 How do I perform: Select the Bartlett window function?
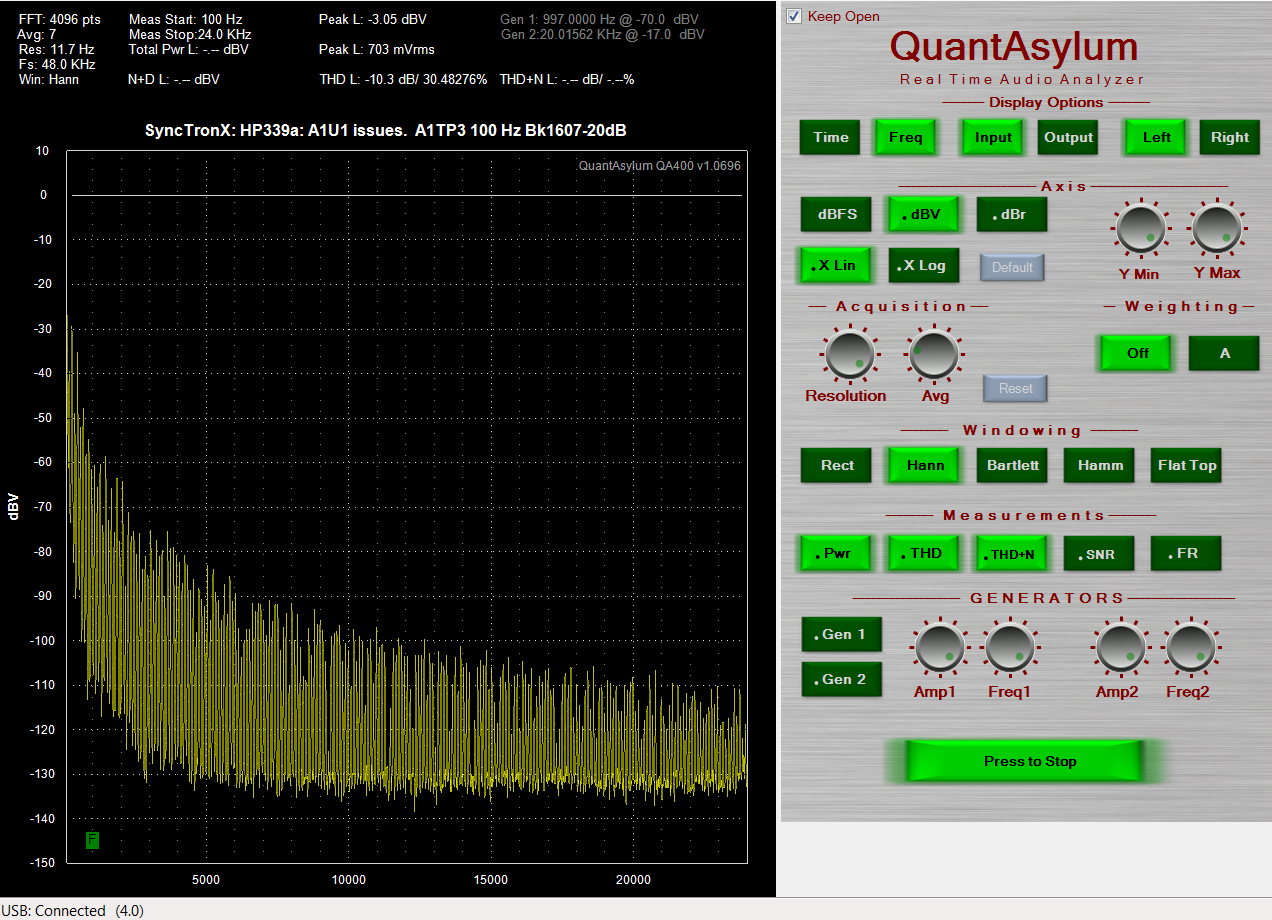(x=1013, y=465)
